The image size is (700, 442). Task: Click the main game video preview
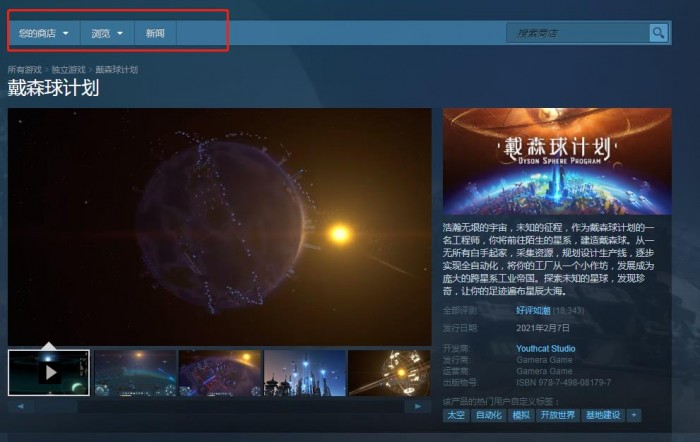tap(220, 227)
